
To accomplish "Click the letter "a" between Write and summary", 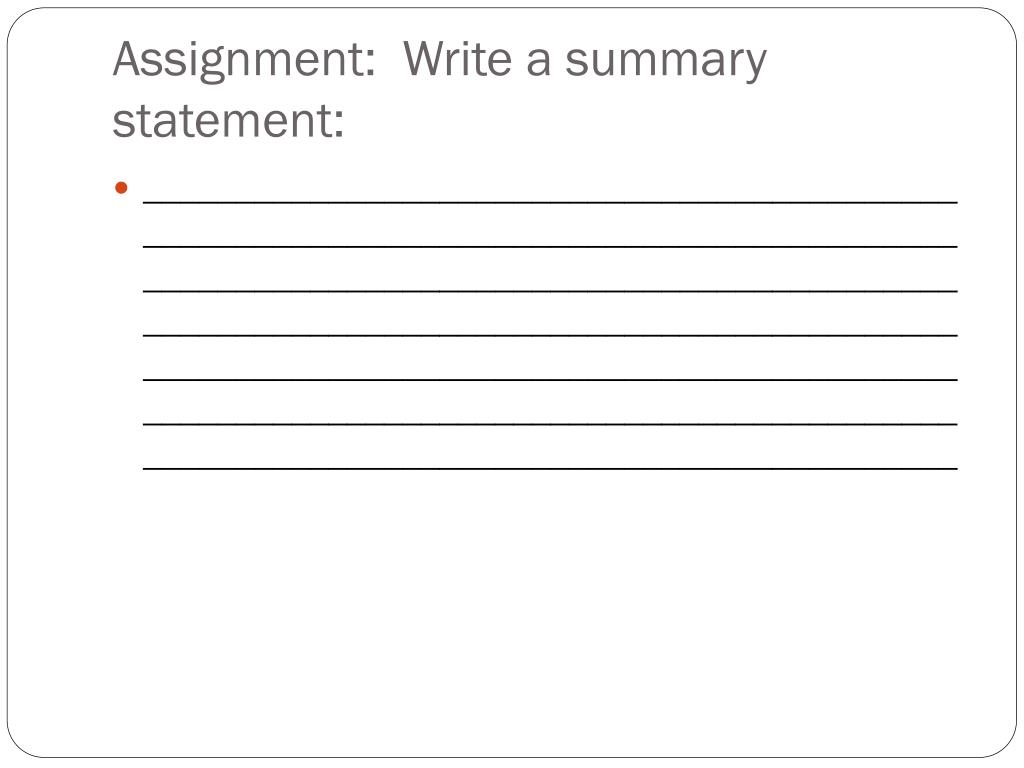I will [539, 62].
